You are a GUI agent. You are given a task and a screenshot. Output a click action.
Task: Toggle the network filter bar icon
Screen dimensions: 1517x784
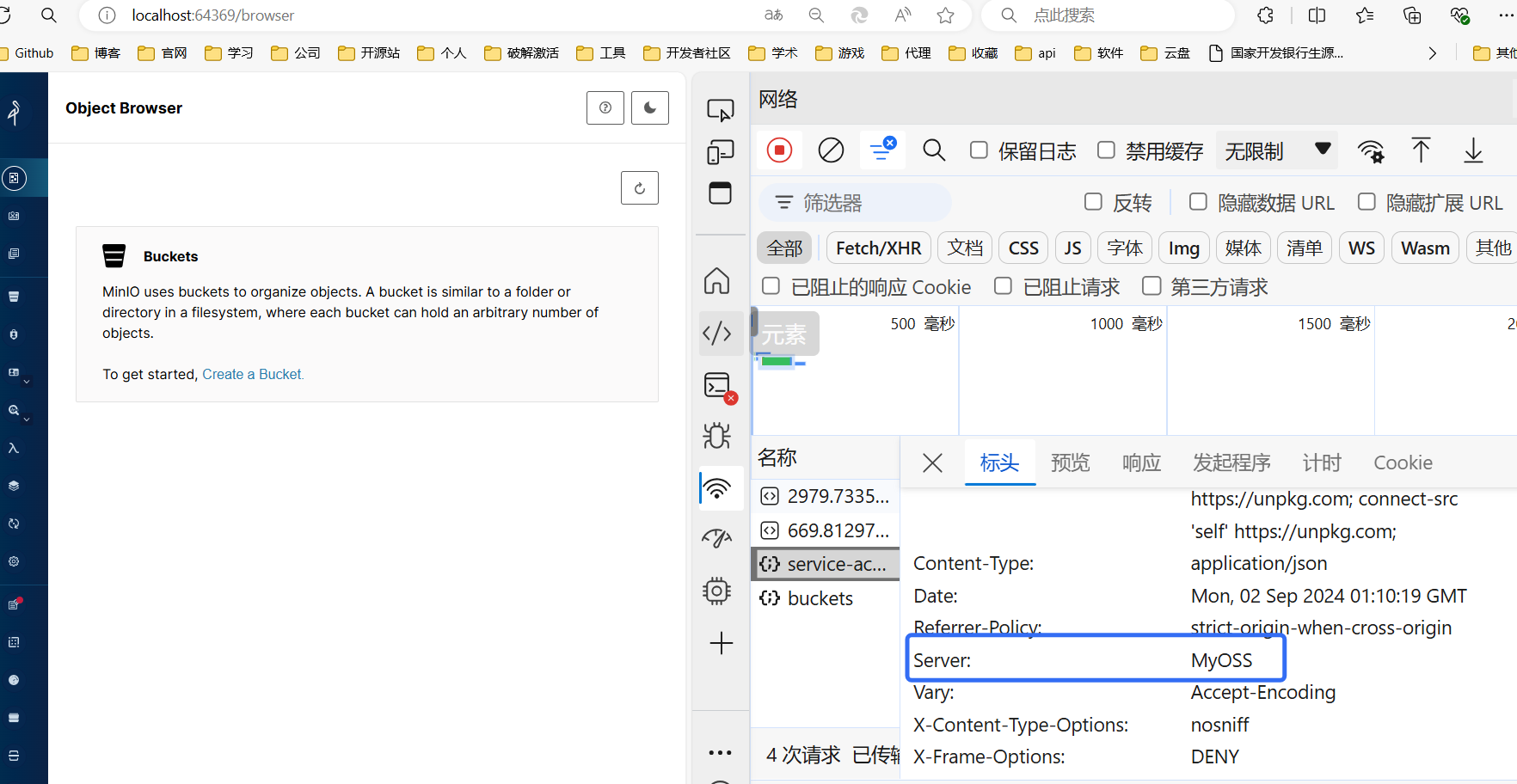coord(882,150)
